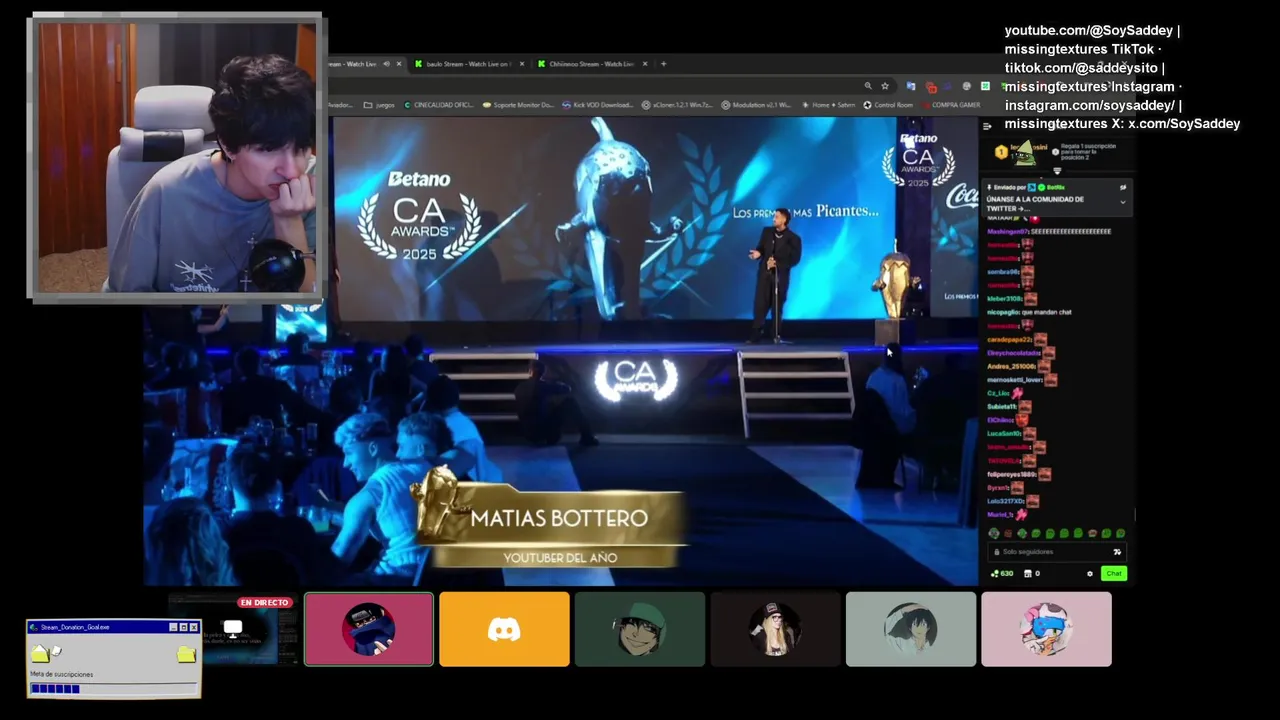Open the EN DIRECTO live screen thumbnail
This screenshot has height=720, width=1280.
[x=233, y=629]
